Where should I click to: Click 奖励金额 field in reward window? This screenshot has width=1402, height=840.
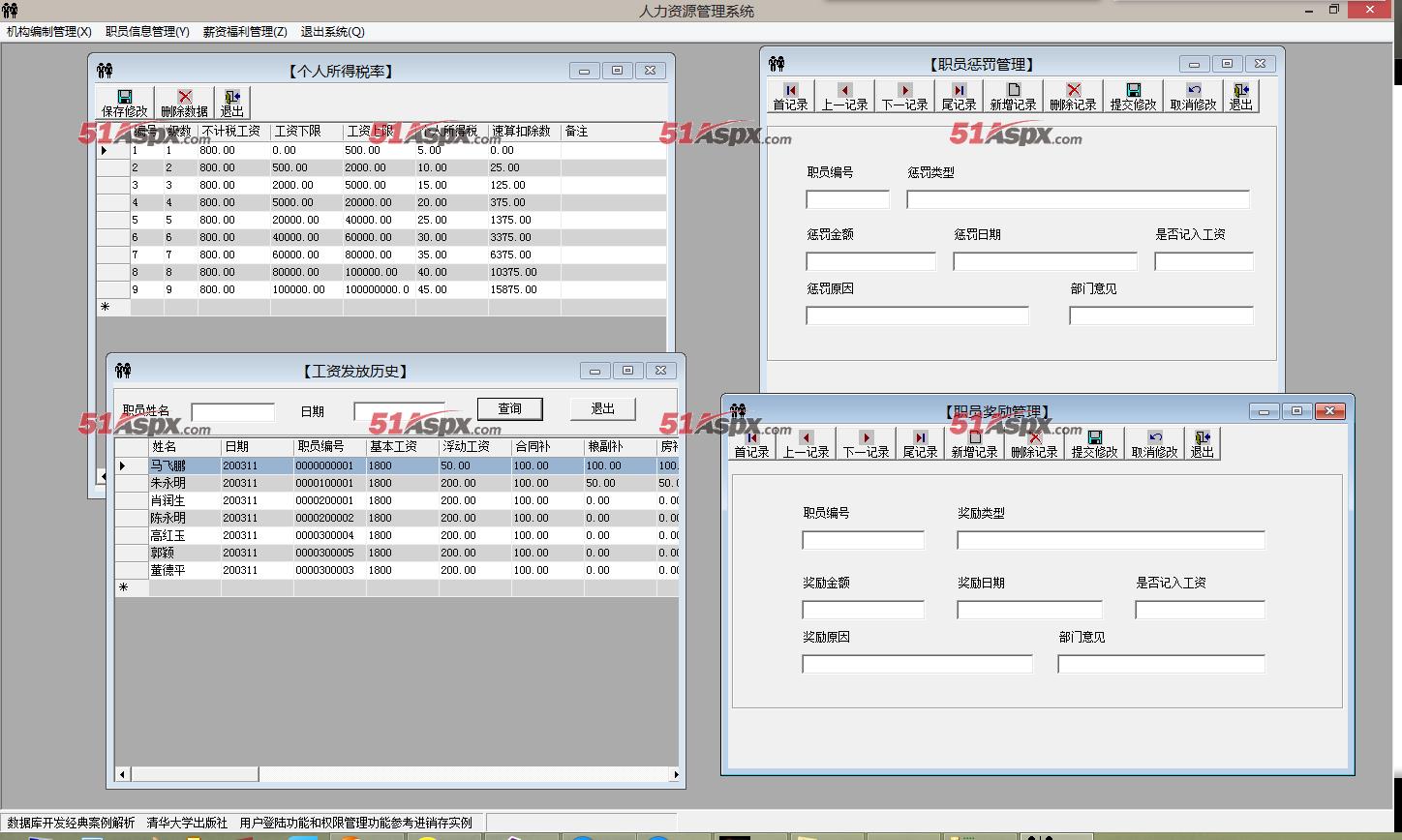864,610
